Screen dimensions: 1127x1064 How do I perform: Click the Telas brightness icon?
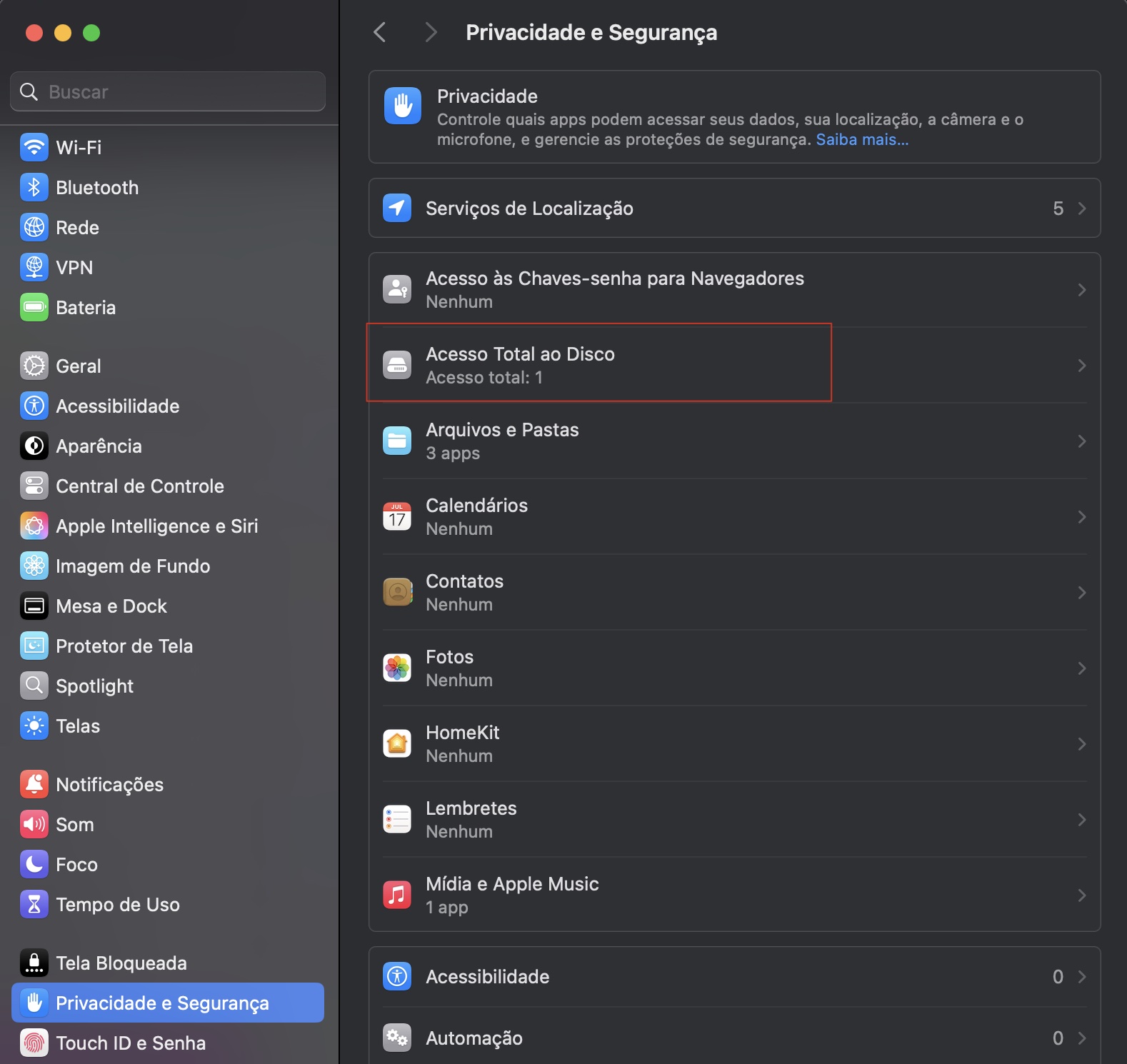point(34,726)
